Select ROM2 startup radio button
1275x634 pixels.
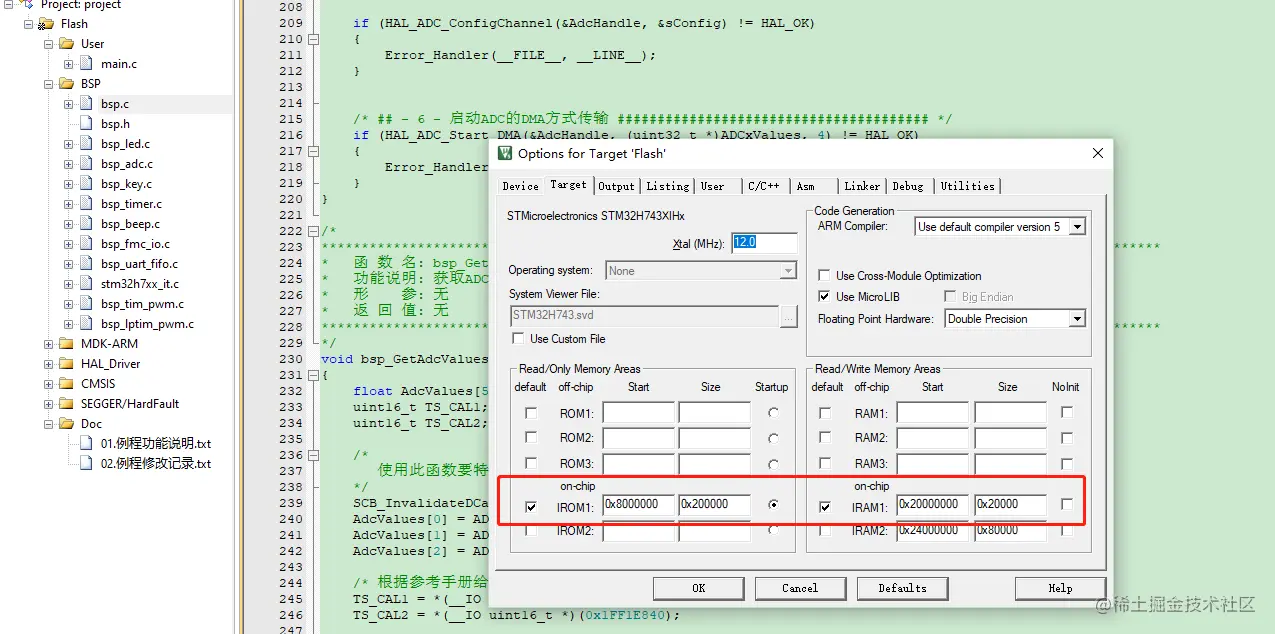click(x=773, y=439)
